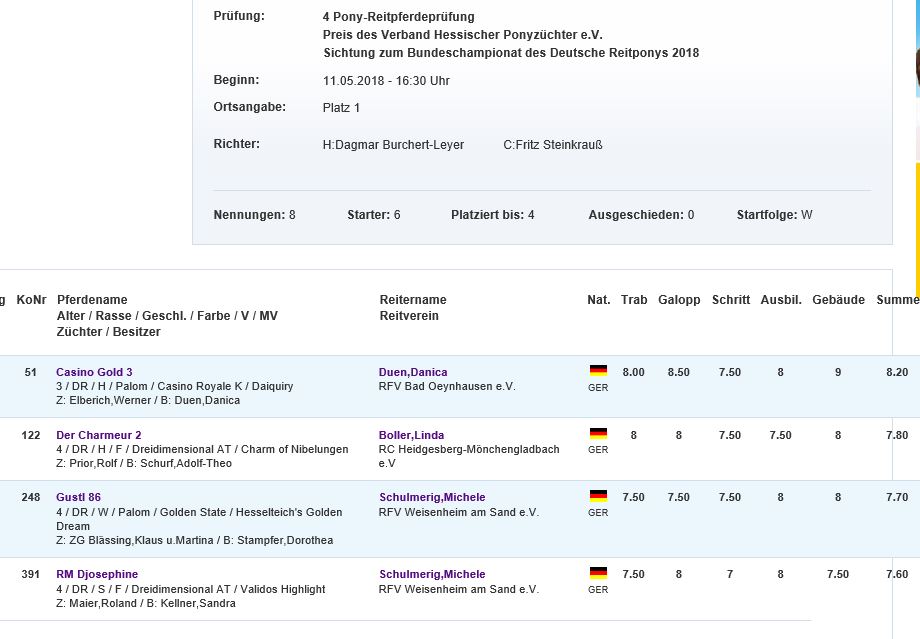Select the Schritt column header
Viewport: 920px width, 639px height.
coord(731,300)
